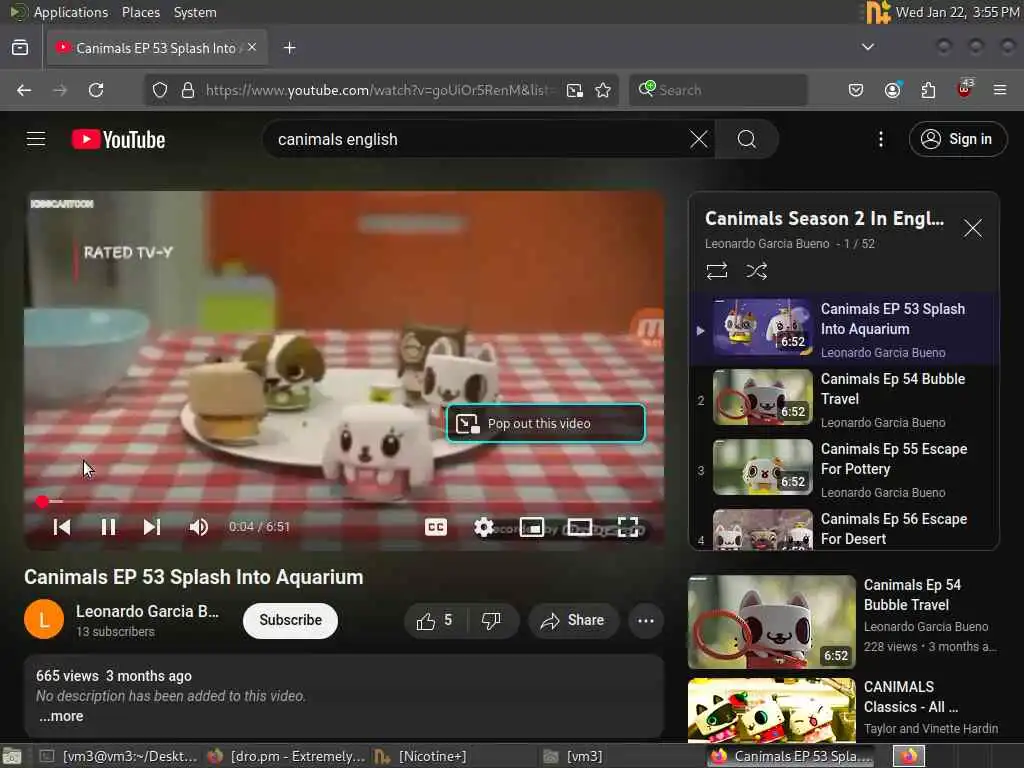Share this video
The width and height of the screenshot is (1024, 768).
coord(572,620)
